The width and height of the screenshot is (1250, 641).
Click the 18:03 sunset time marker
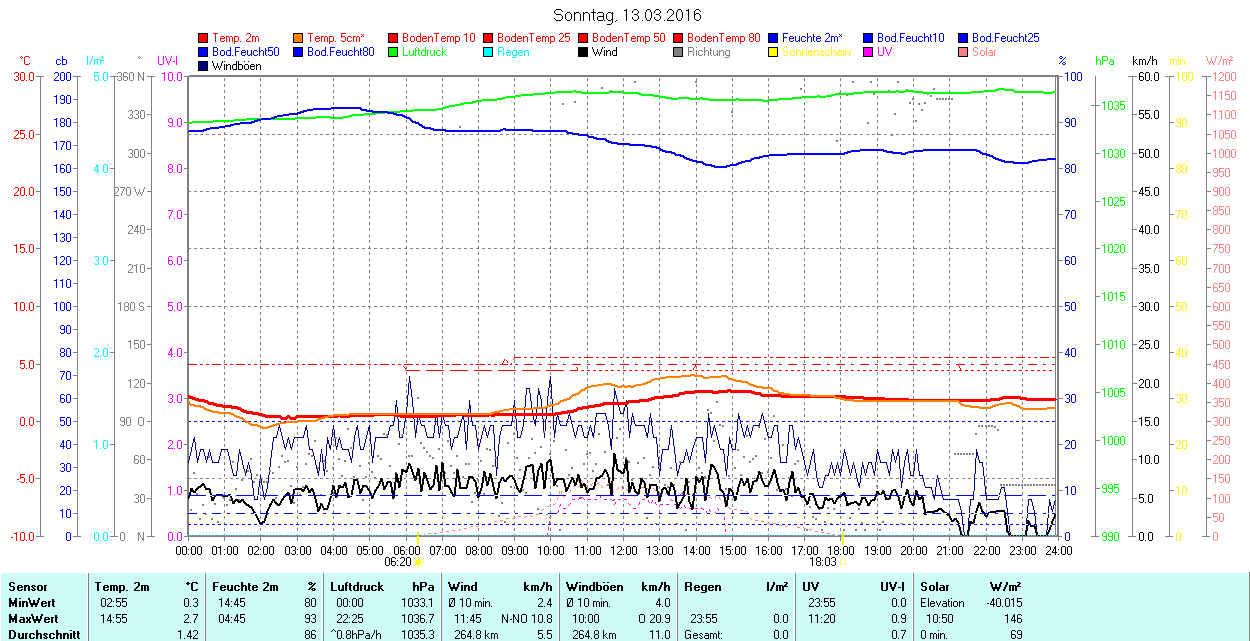pos(821,563)
